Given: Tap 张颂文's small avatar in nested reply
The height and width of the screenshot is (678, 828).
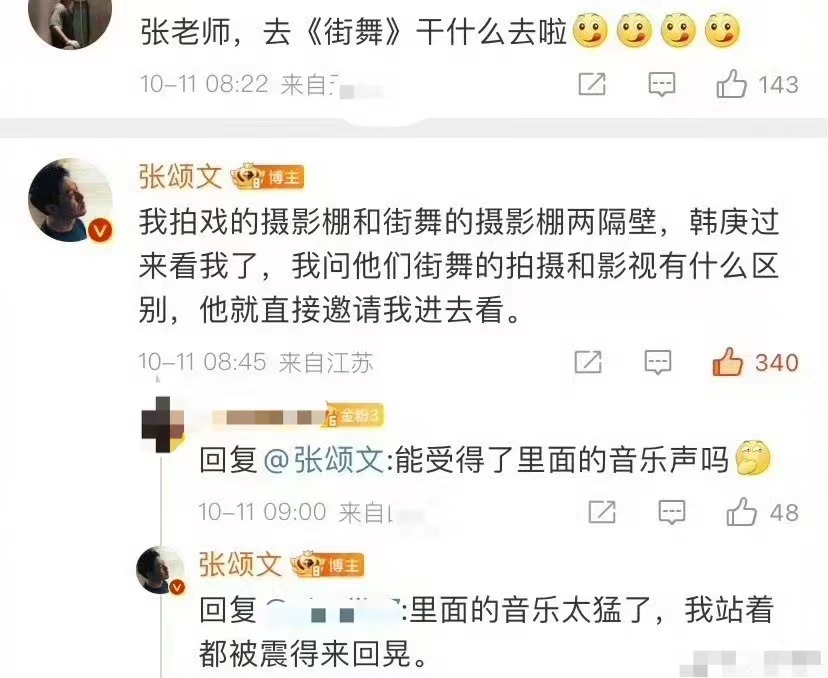Looking at the screenshot, I should (161, 570).
